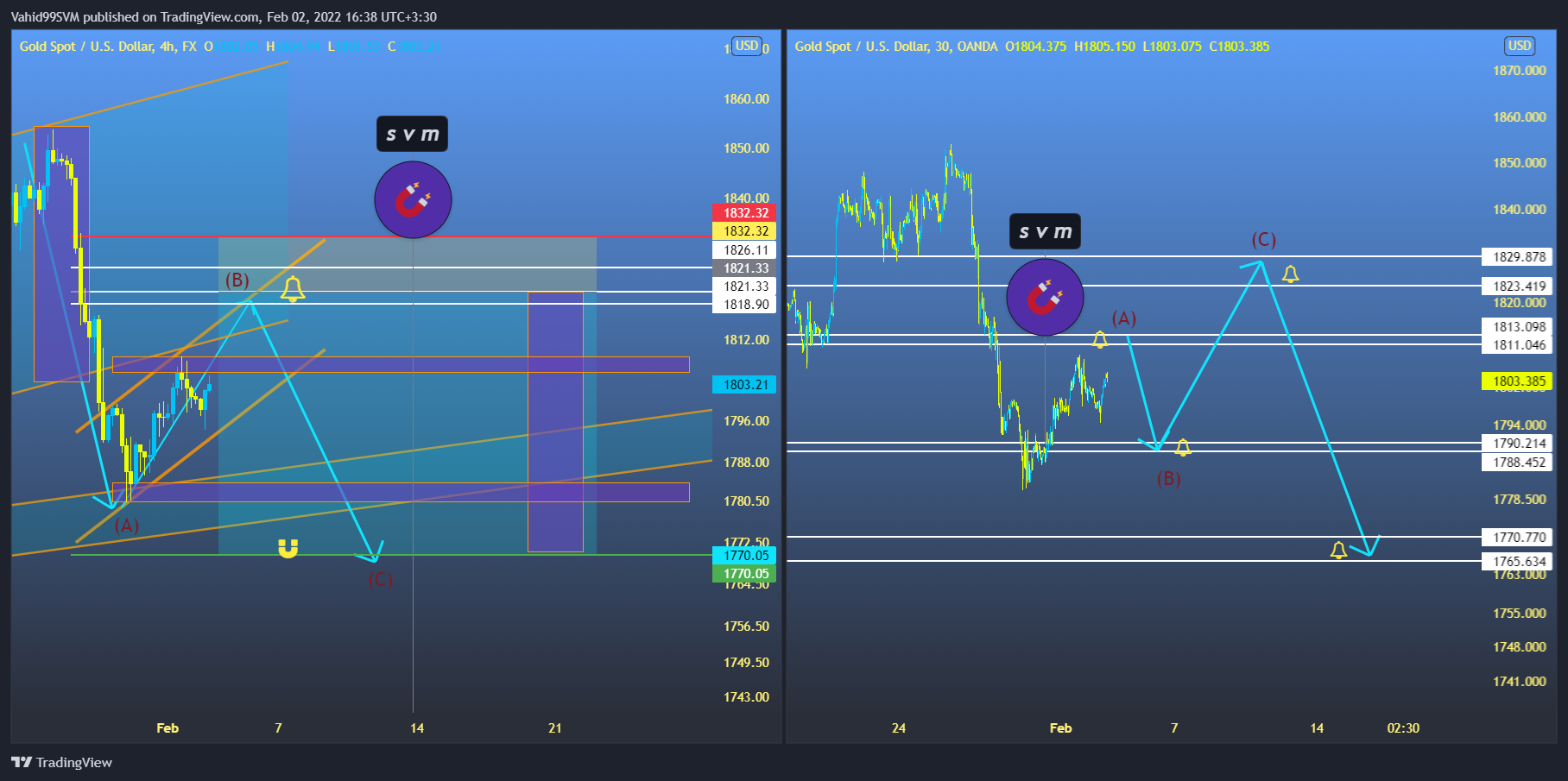Image resolution: width=1568 pixels, height=781 pixels.
Task: Click the magnet icon on the 4h chart
Action: [413, 199]
